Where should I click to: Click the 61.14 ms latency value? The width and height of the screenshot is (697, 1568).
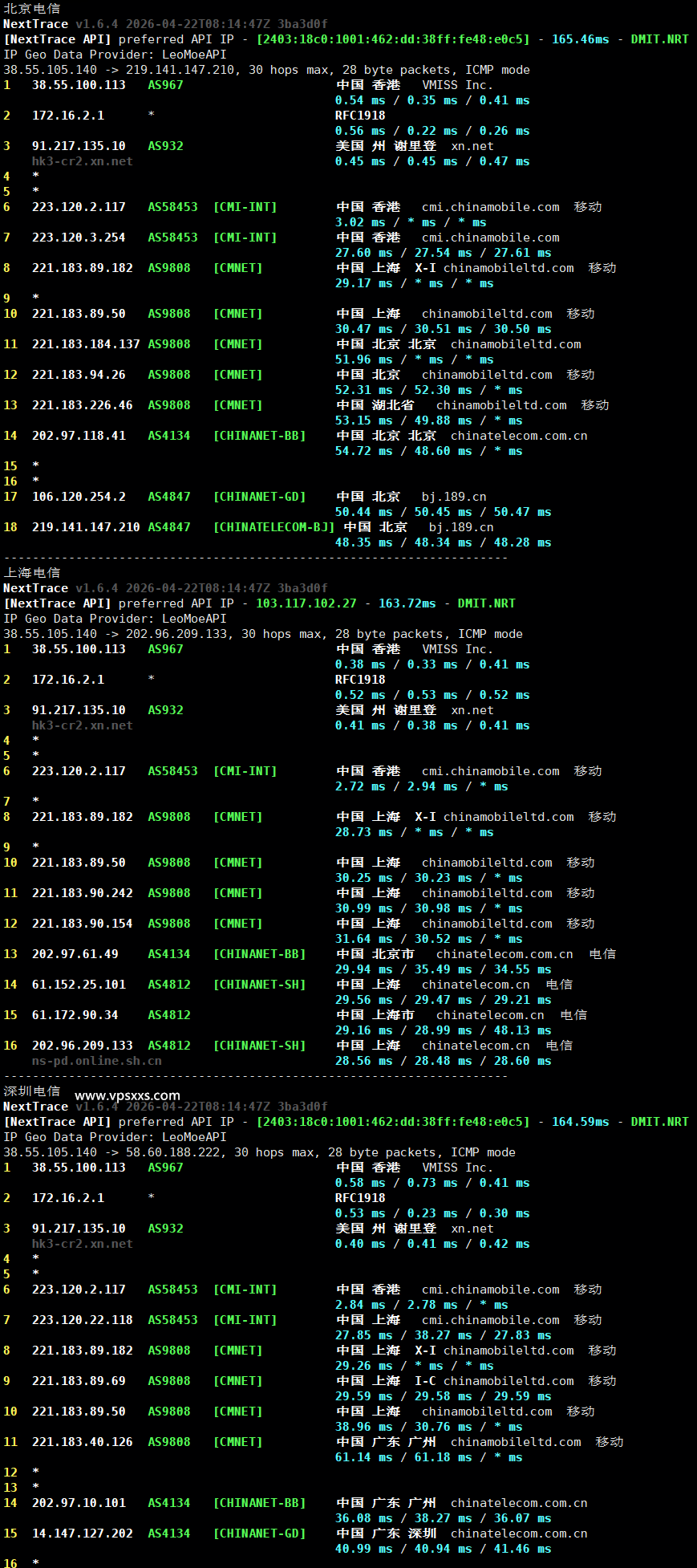[x=364, y=1457]
